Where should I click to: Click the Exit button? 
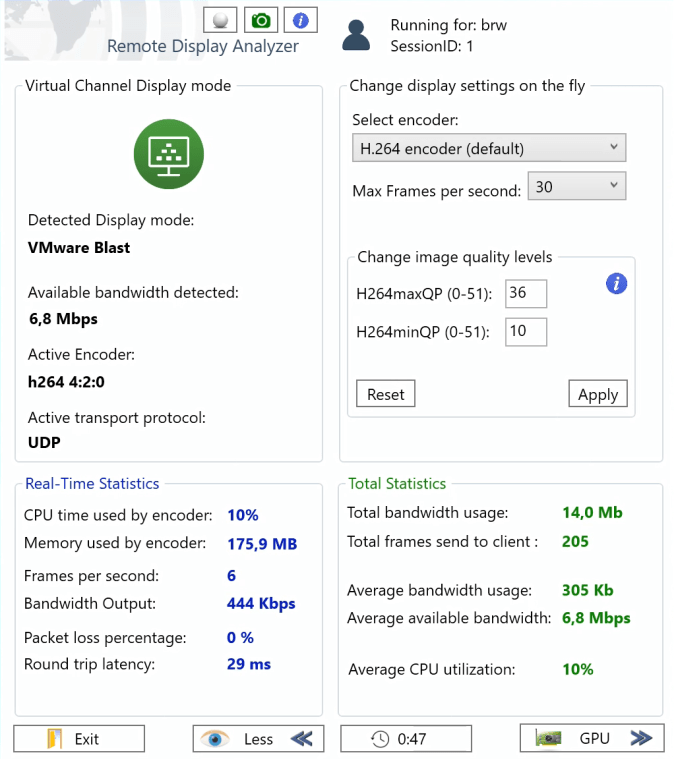[79, 739]
